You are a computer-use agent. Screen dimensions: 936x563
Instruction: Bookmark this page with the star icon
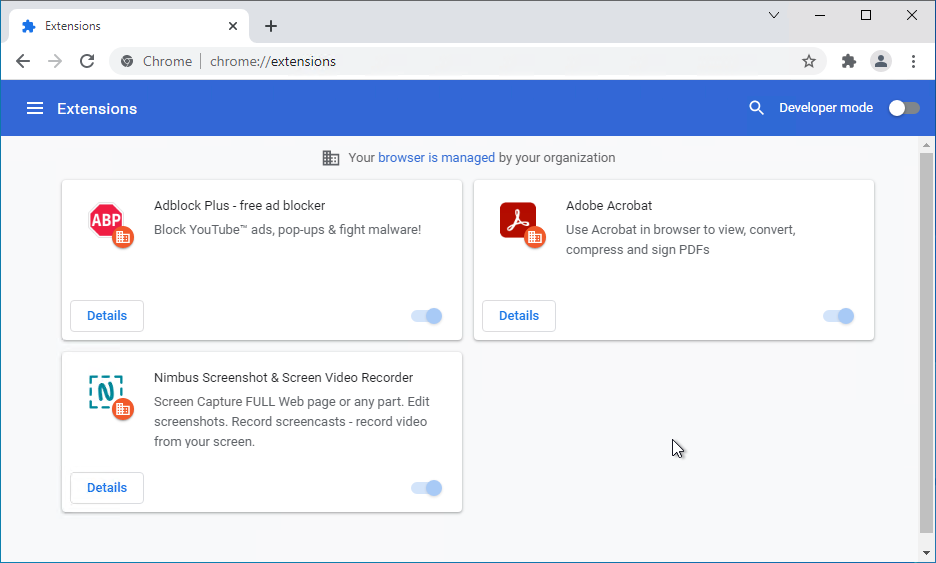tap(809, 61)
